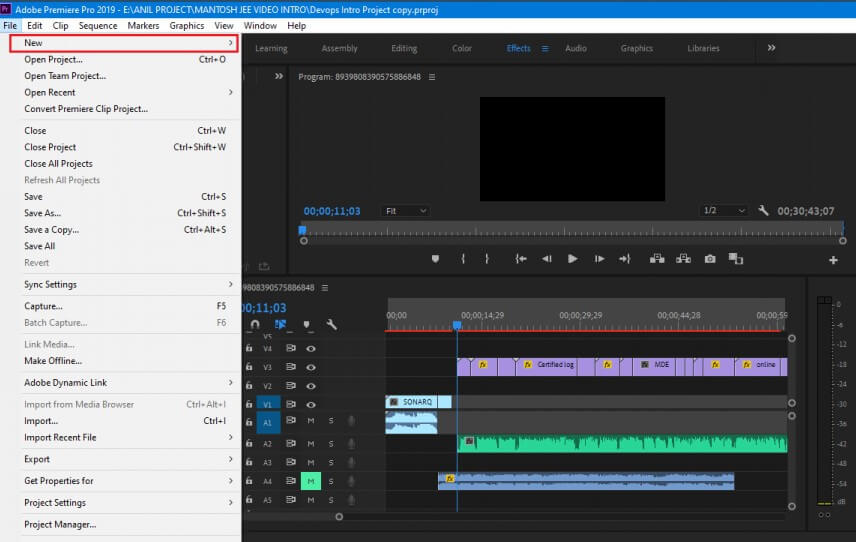Toggle V2 track visibility eye
856x542 pixels.
click(x=311, y=386)
